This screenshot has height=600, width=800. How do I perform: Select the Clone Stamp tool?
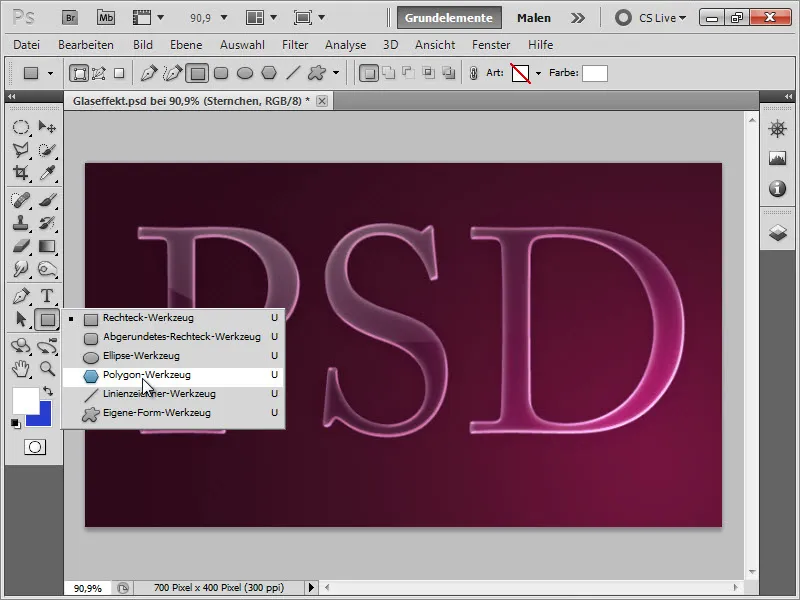coord(21,223)
